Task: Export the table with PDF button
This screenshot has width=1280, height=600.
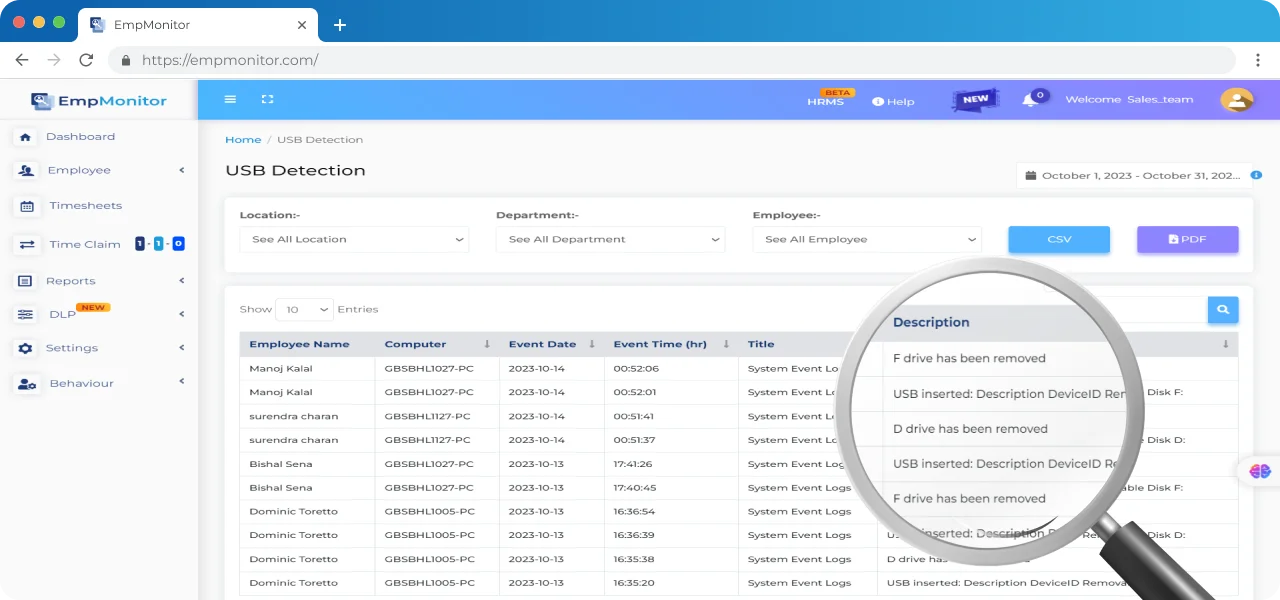Action: pyautogui.click(x=1188, y=239)
